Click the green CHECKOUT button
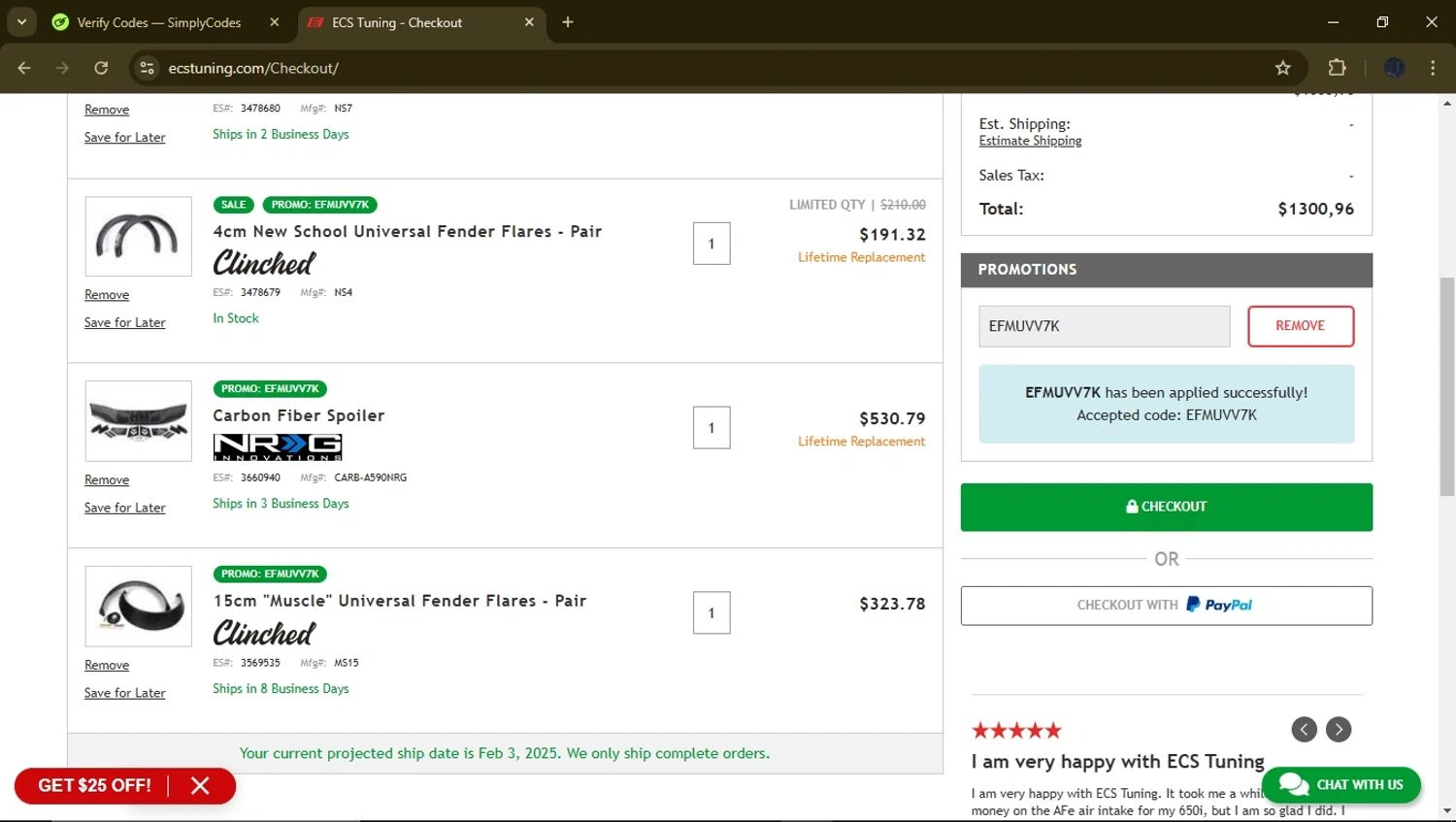The width and height of the screenshot is (1456, 822). click(1166, 507)
